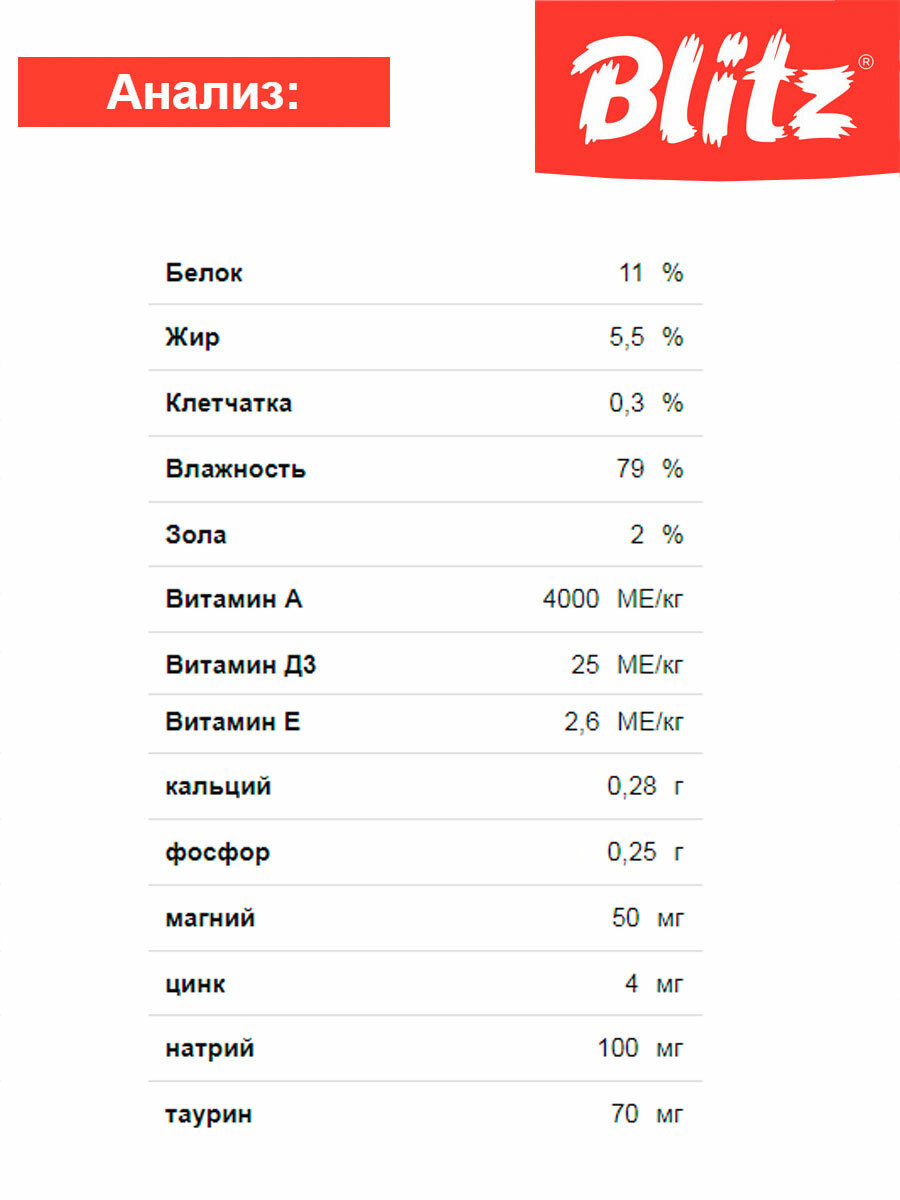Select the 79 % moisture value
This screenshot has width=900, height=1200.
649,469
